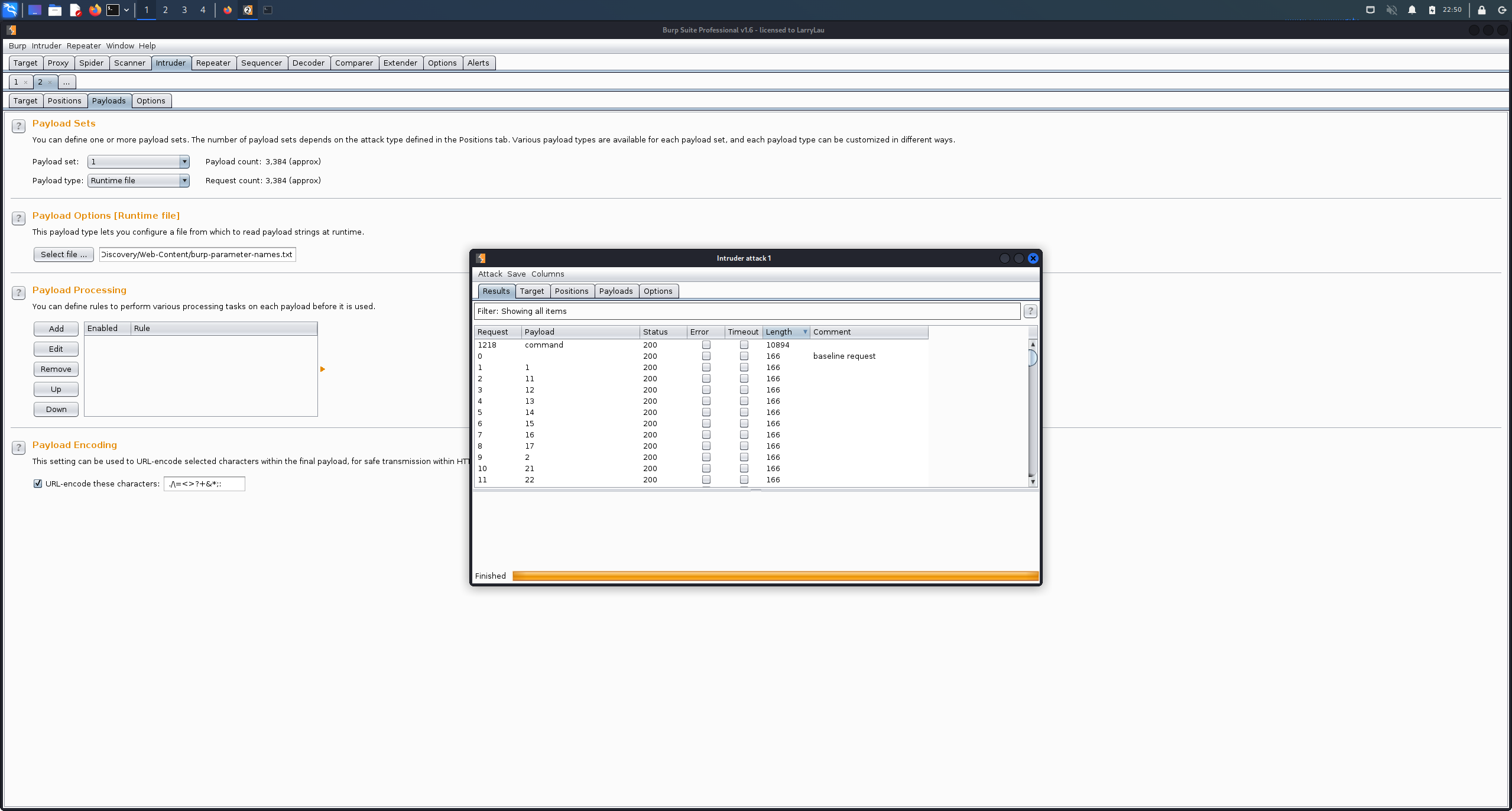Switch to workspace 2
Viewport: 1512px width, 811px height.
(x=166, y=10)
